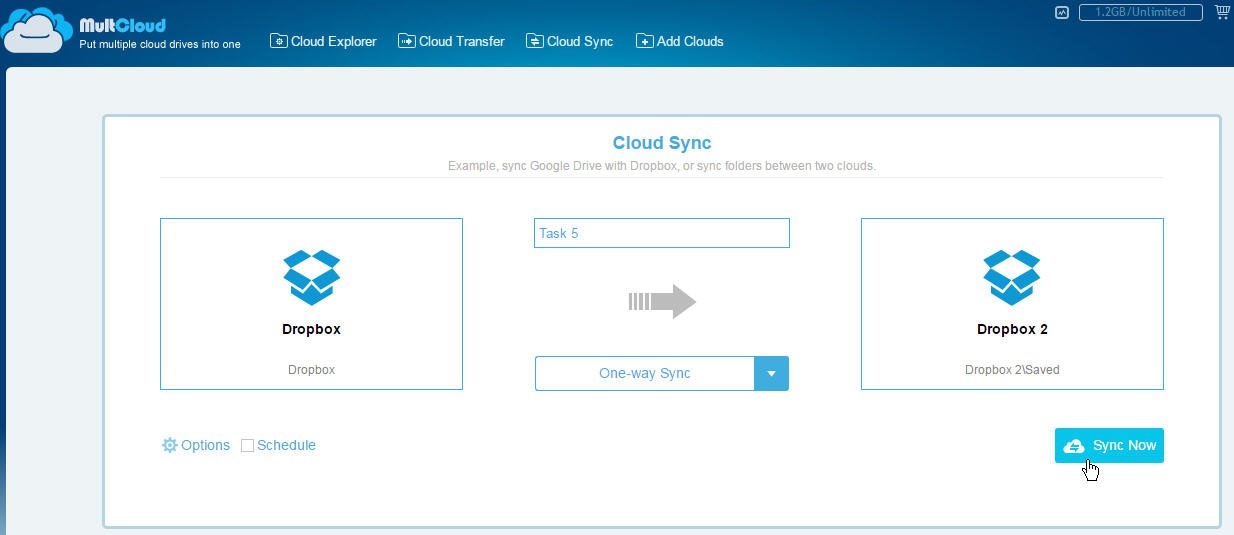Click the Task 5 name field
Screen dimensions: 1234x535
click(x=661, y=233)
